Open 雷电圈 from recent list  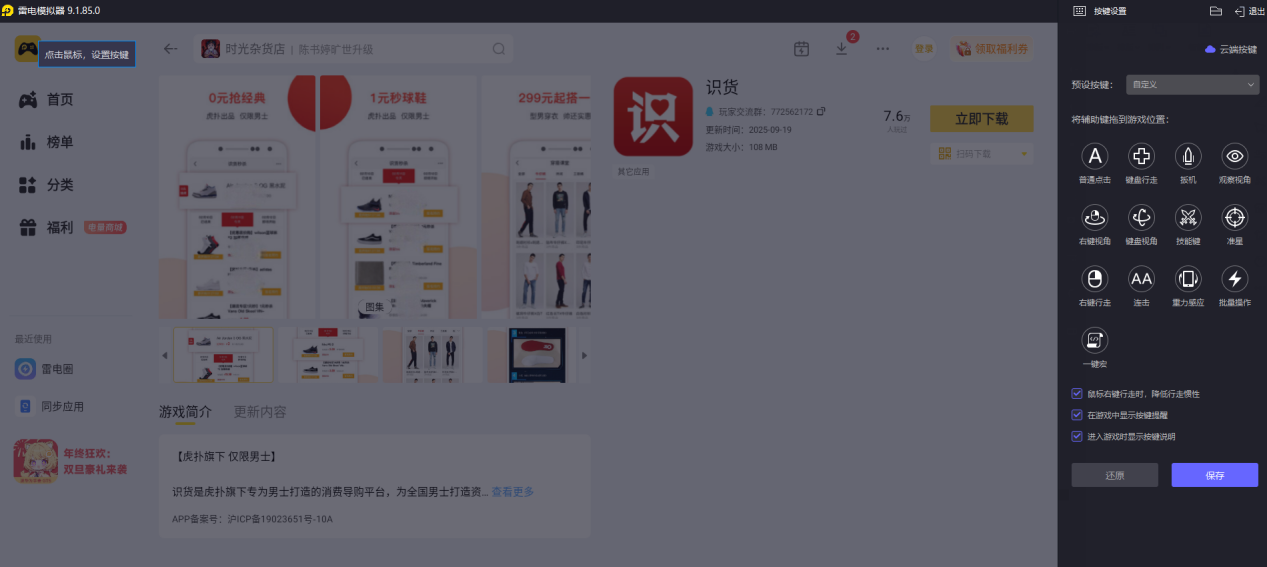45,369
